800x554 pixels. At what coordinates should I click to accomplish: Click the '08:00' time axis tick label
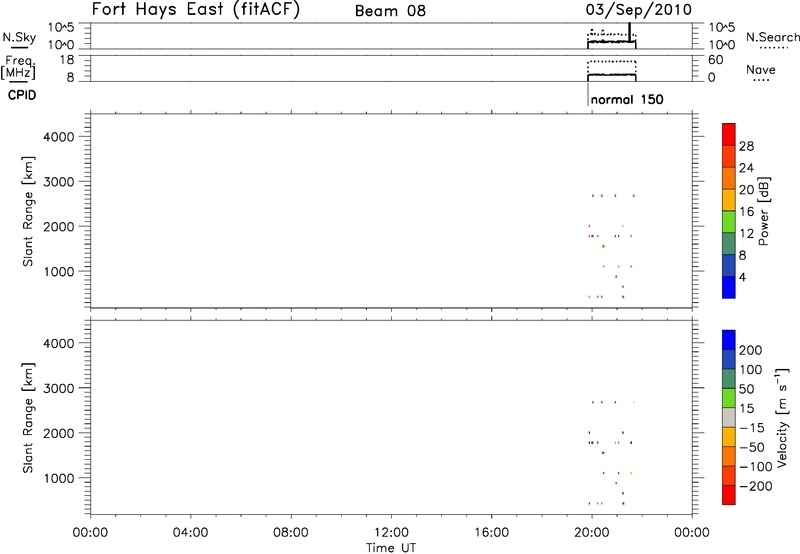click(x=291, y=533)
